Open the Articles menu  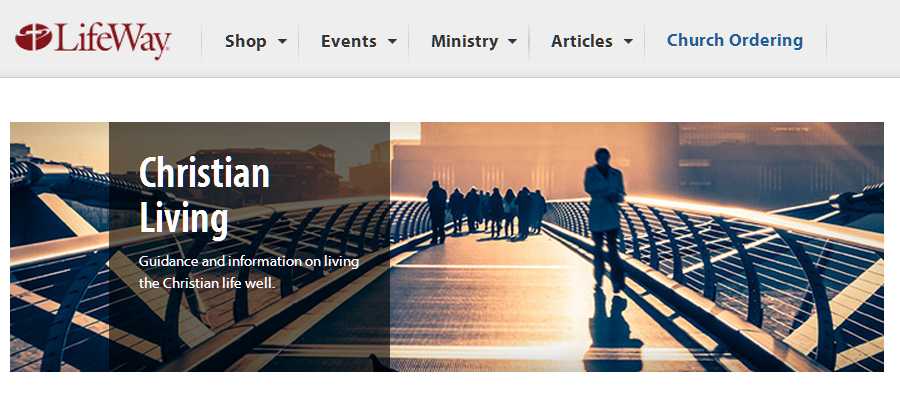pos(581,41)
